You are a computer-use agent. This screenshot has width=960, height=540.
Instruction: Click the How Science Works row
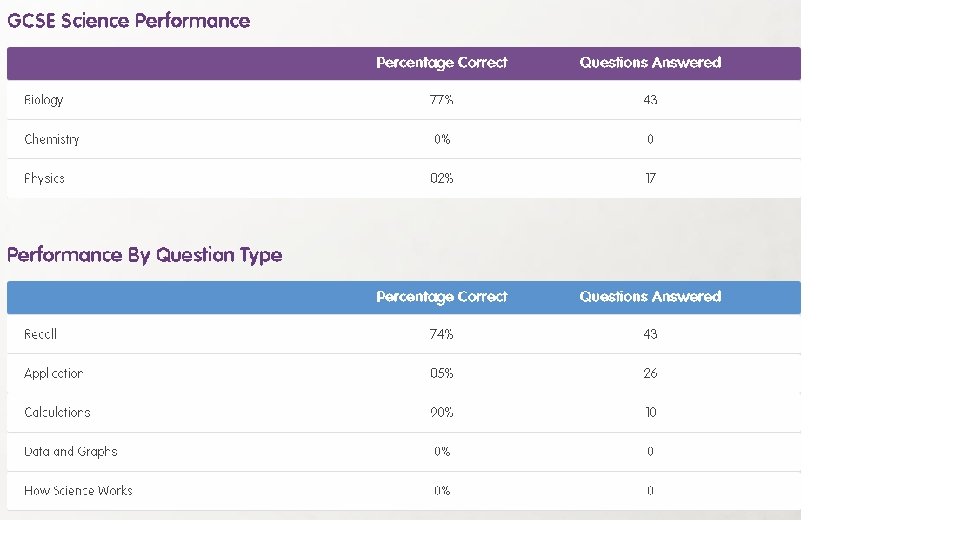(78, 490)
